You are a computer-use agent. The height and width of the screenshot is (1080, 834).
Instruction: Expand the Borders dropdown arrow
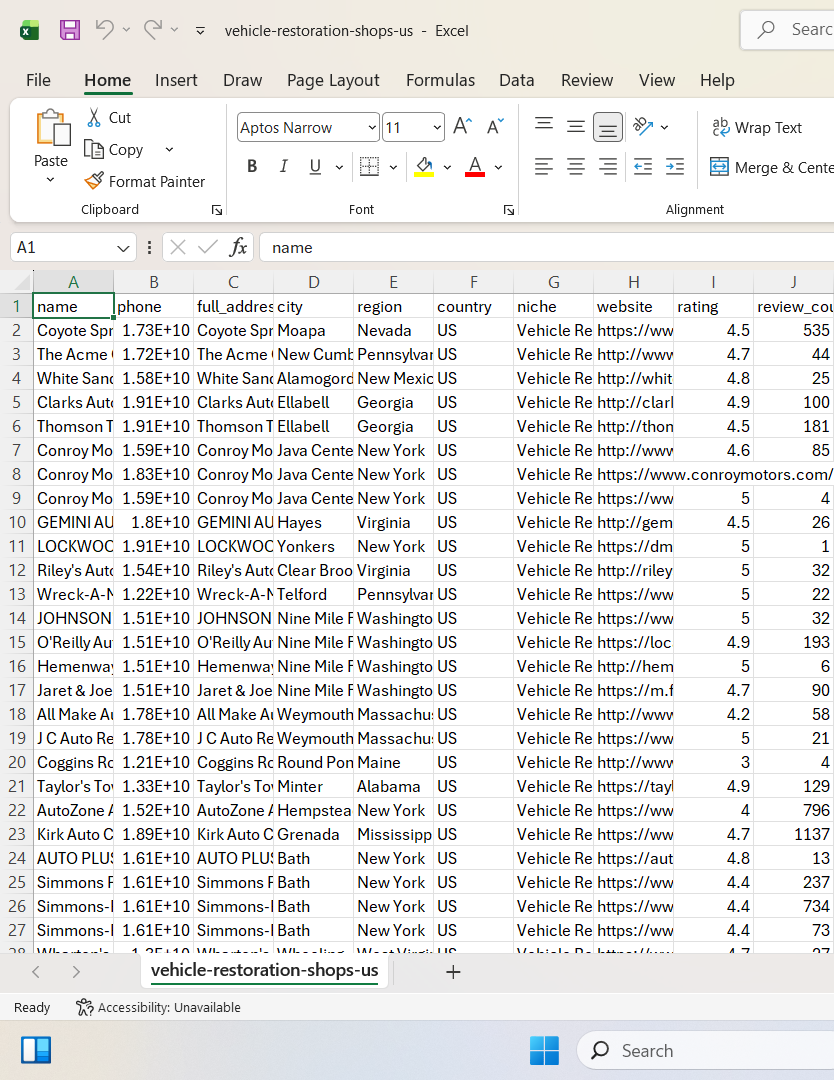[393, 167]
